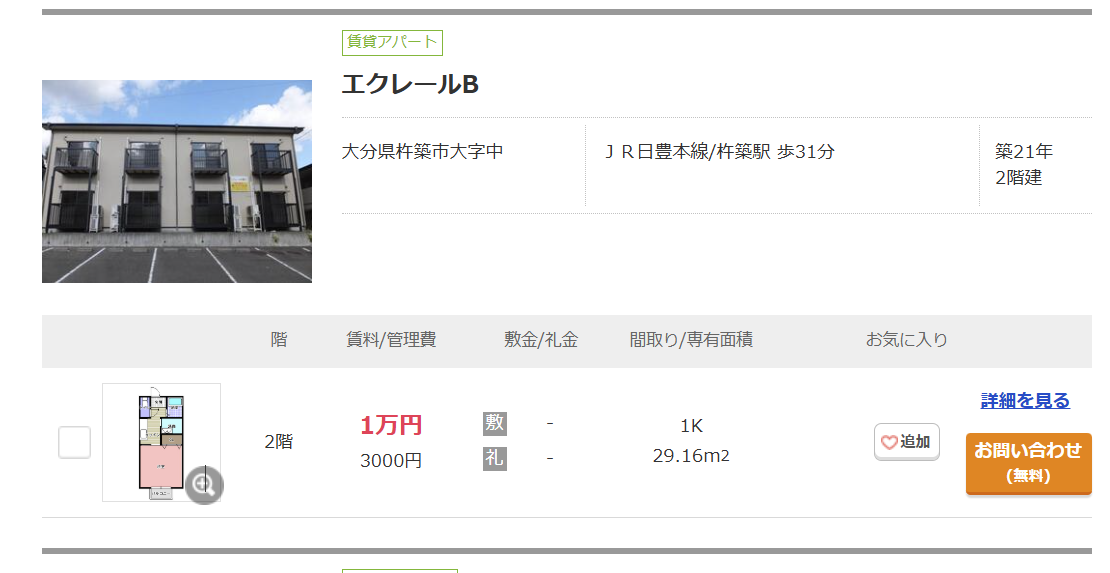
Task: Click the 敷 deposit badge icon
Action: (494, 423)
